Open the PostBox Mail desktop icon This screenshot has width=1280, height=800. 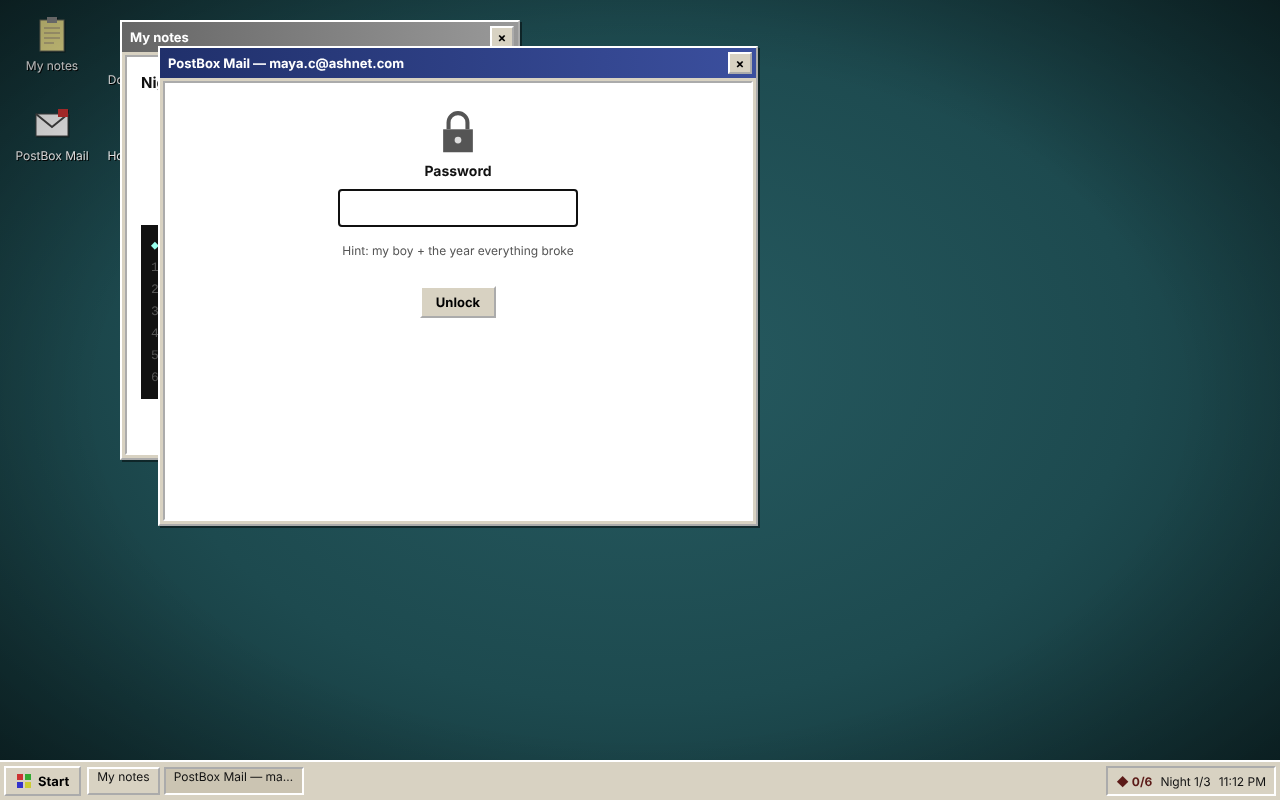tap(52, 135)
